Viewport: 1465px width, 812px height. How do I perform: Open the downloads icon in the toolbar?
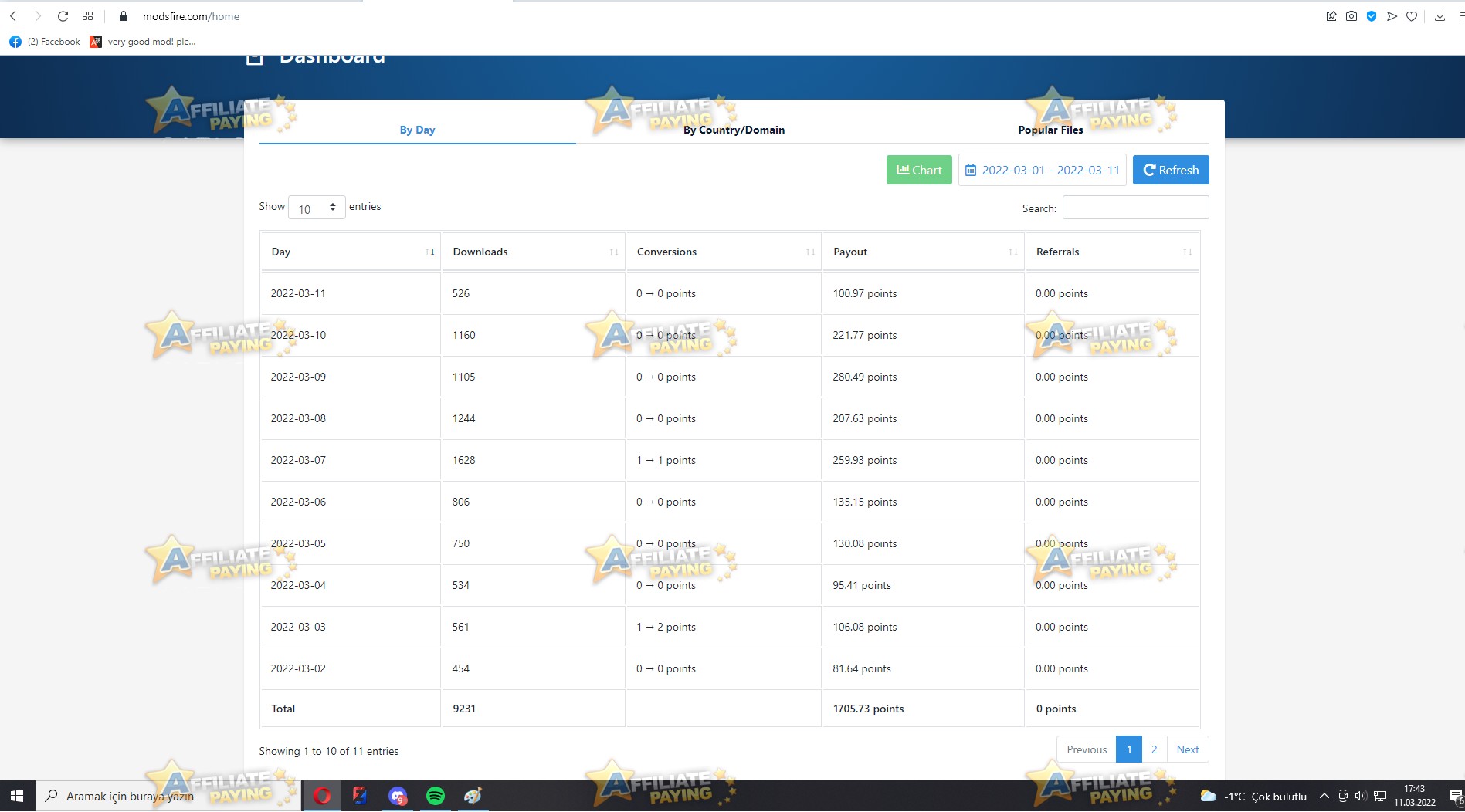coord(1440,15)
